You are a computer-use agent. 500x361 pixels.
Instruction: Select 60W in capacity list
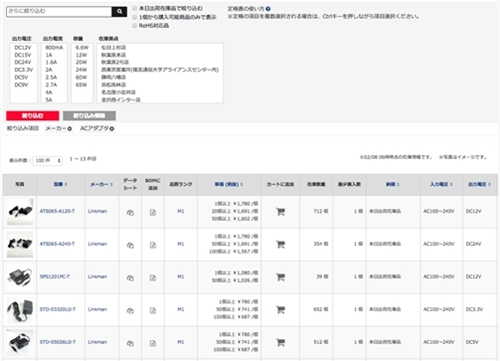(x=81, y=77)
